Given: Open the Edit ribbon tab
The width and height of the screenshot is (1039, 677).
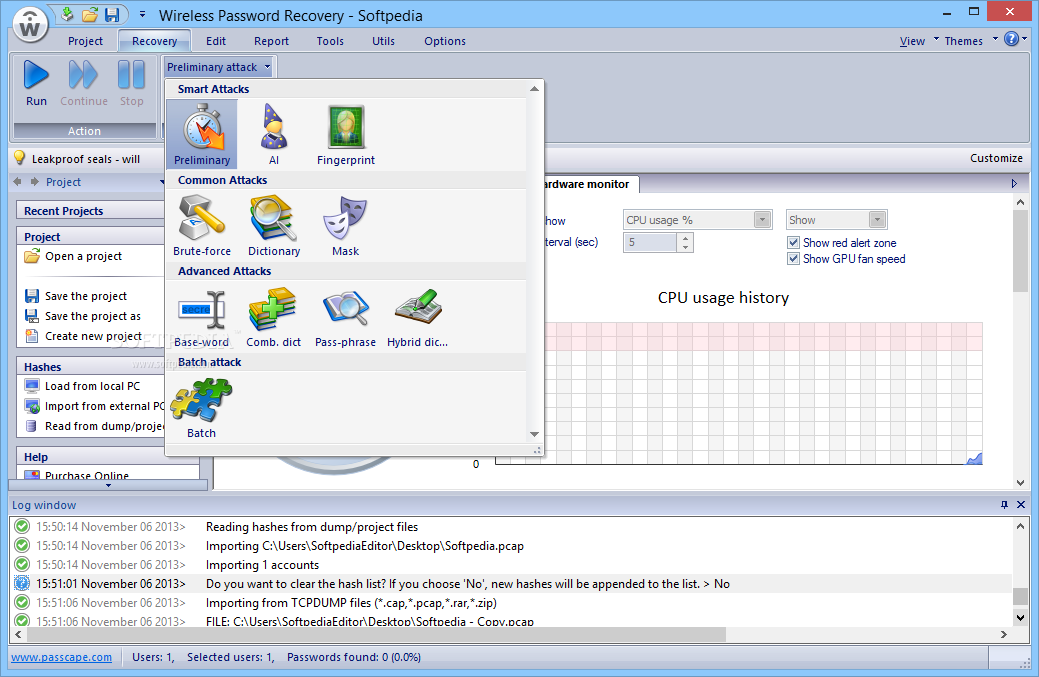Looking at the screenshot, I should click(x=216, y=41).
